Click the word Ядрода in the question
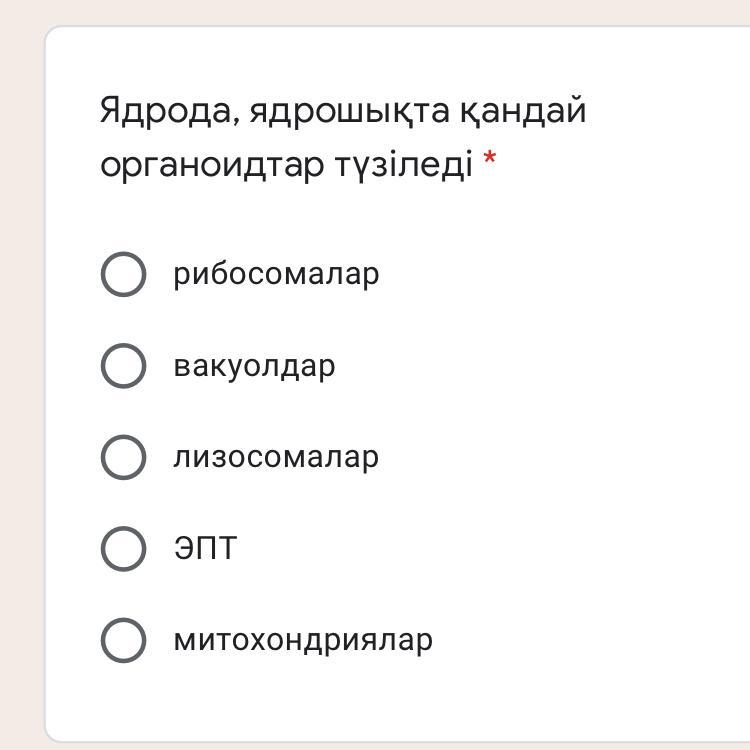This screenshot has width=750, height=750. [168, 111]
